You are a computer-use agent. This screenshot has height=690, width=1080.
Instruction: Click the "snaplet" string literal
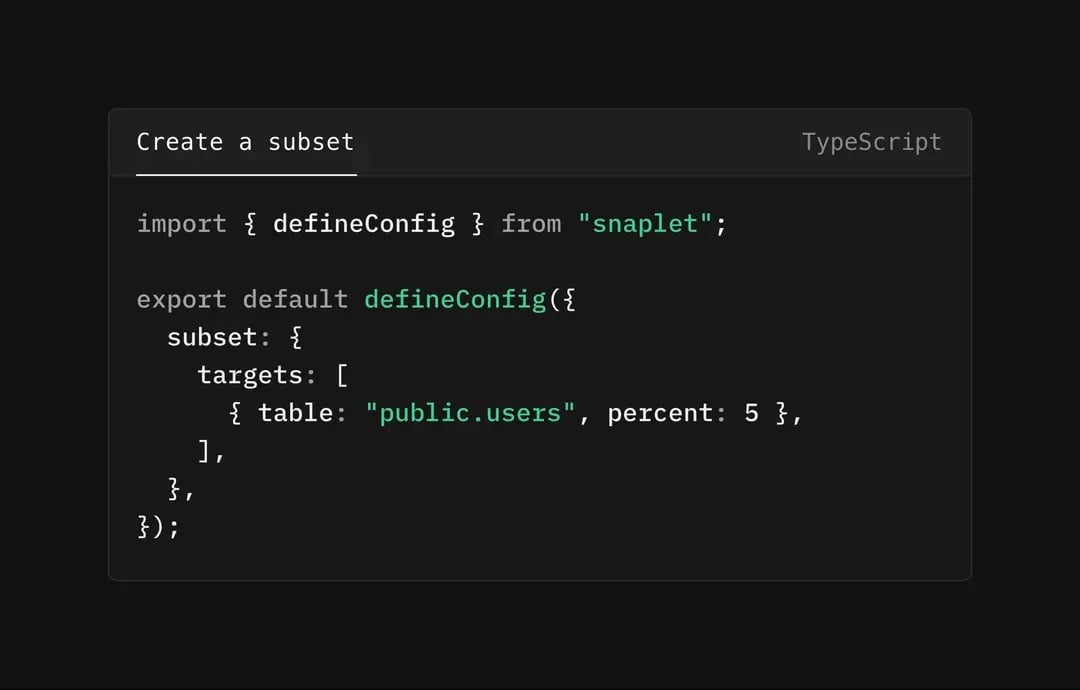coord(645,224)
